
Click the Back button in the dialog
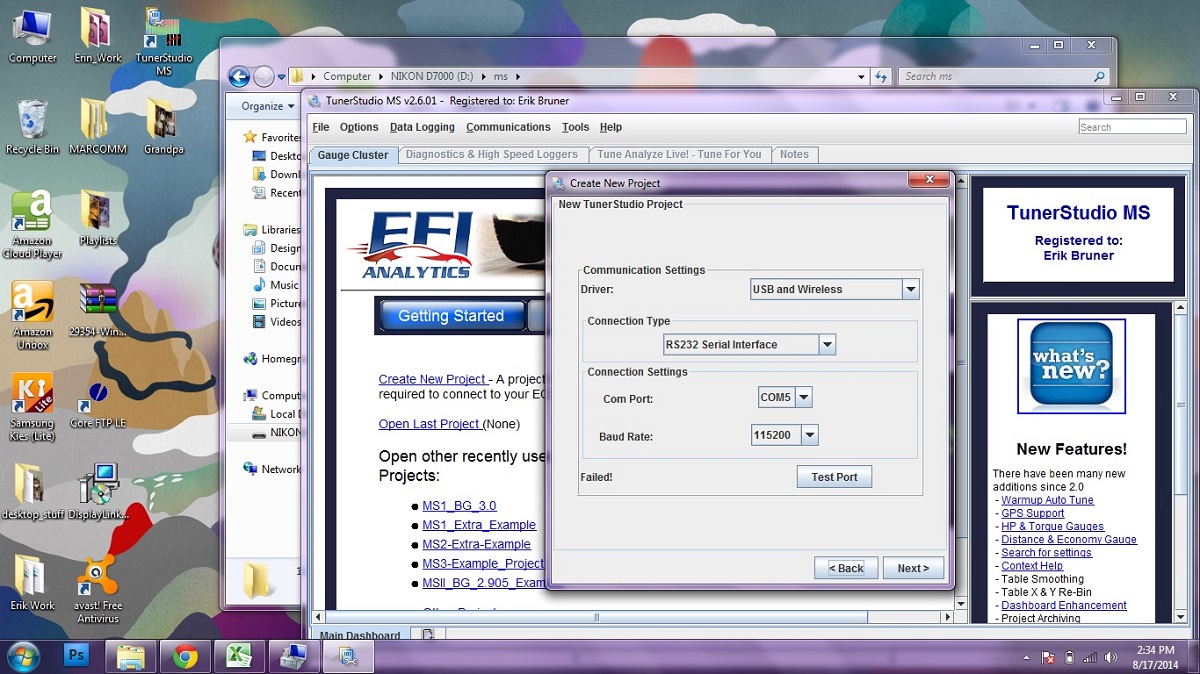(x=846, y=568)
